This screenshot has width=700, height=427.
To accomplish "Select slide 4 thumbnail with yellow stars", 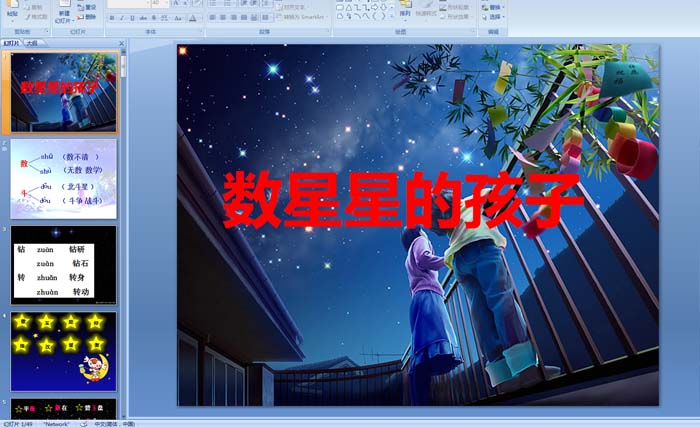I will click(x=64, y=352).
